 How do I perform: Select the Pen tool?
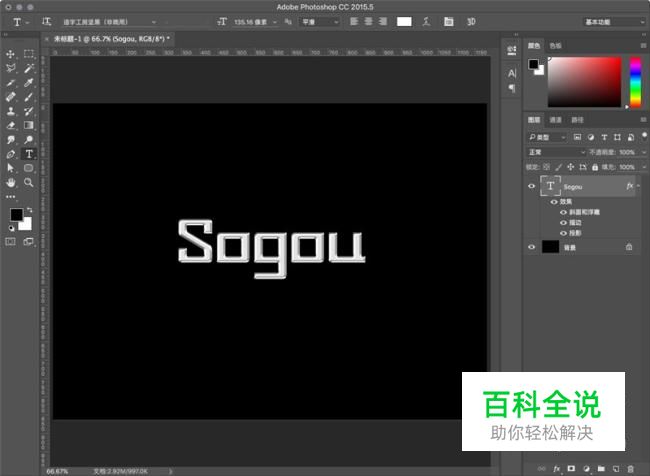[10, 154]
